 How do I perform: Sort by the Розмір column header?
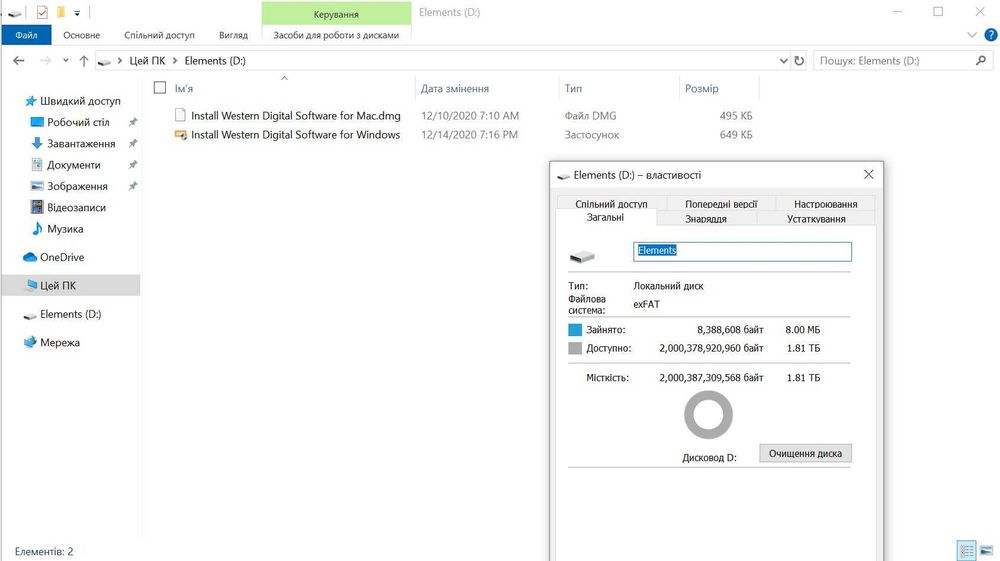tap(702, 89)
